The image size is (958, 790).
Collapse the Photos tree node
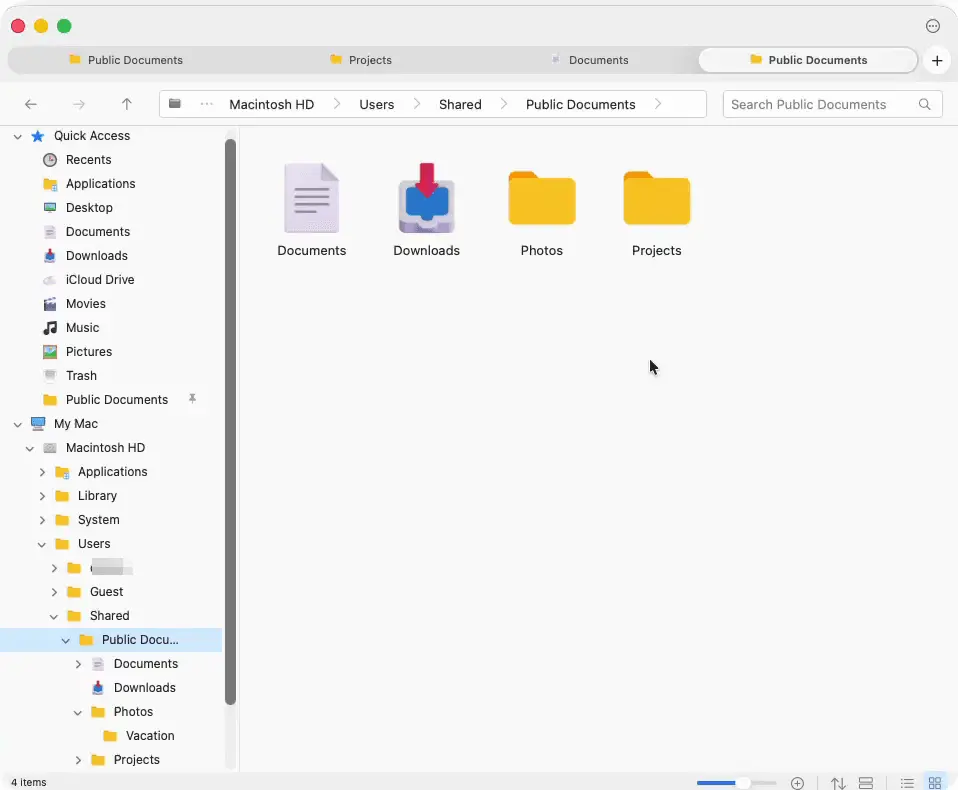point(78,712)
